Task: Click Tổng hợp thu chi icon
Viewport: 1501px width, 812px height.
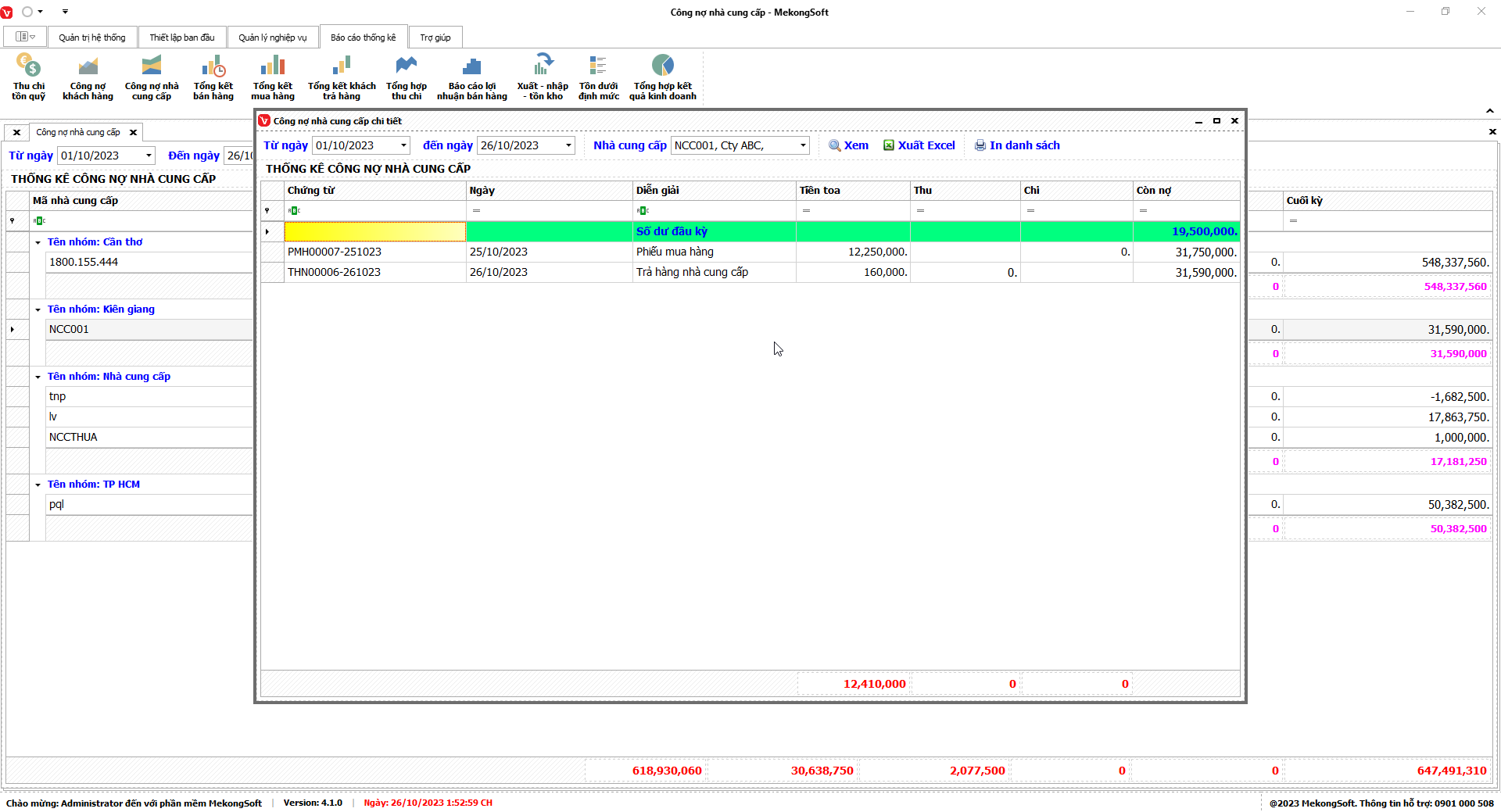Action: coord(406,77)
